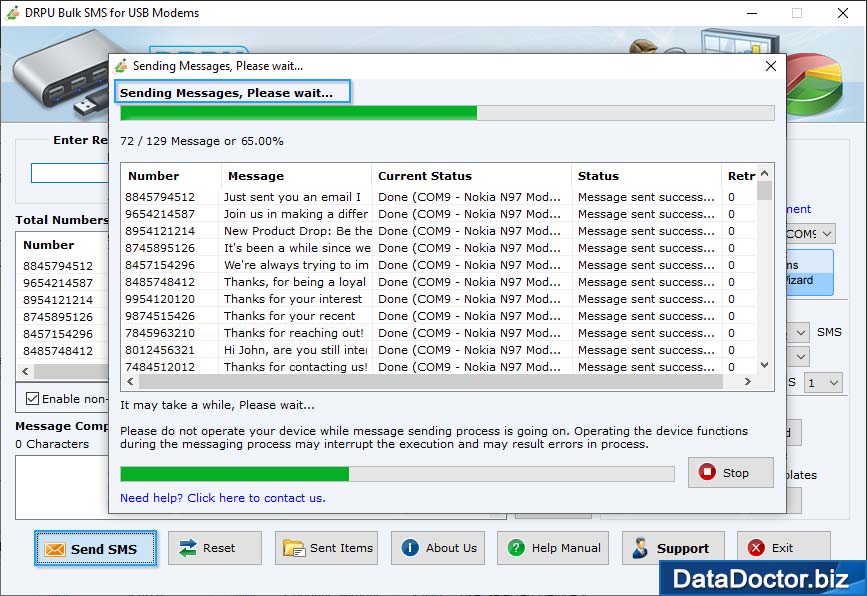Click the Current Status column header
Screen dimensions: 867x596
pyautogui.click(x=472, y=176)
